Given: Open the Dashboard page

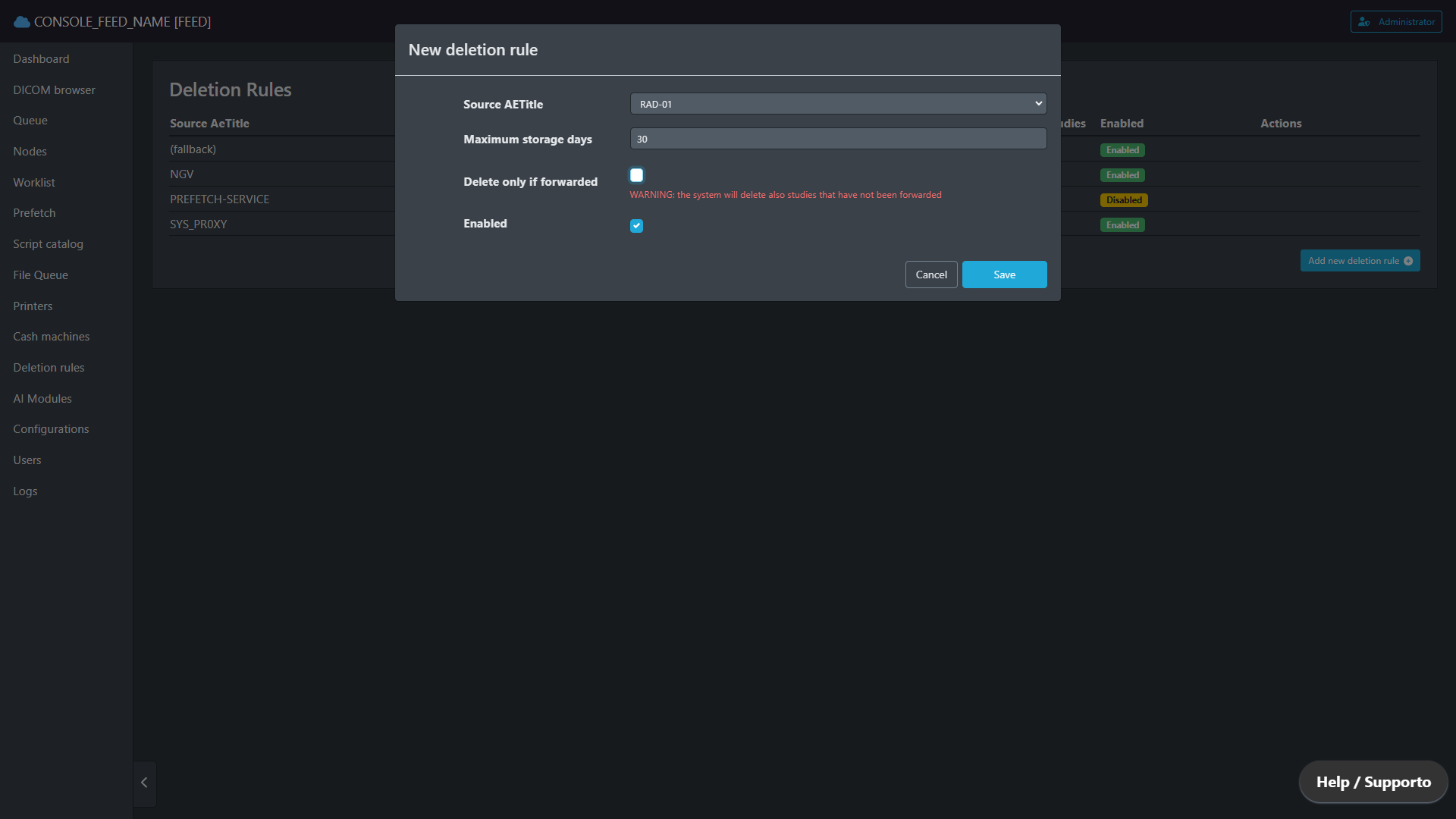Looking at the screenshot, I should [x=41, y=59].
